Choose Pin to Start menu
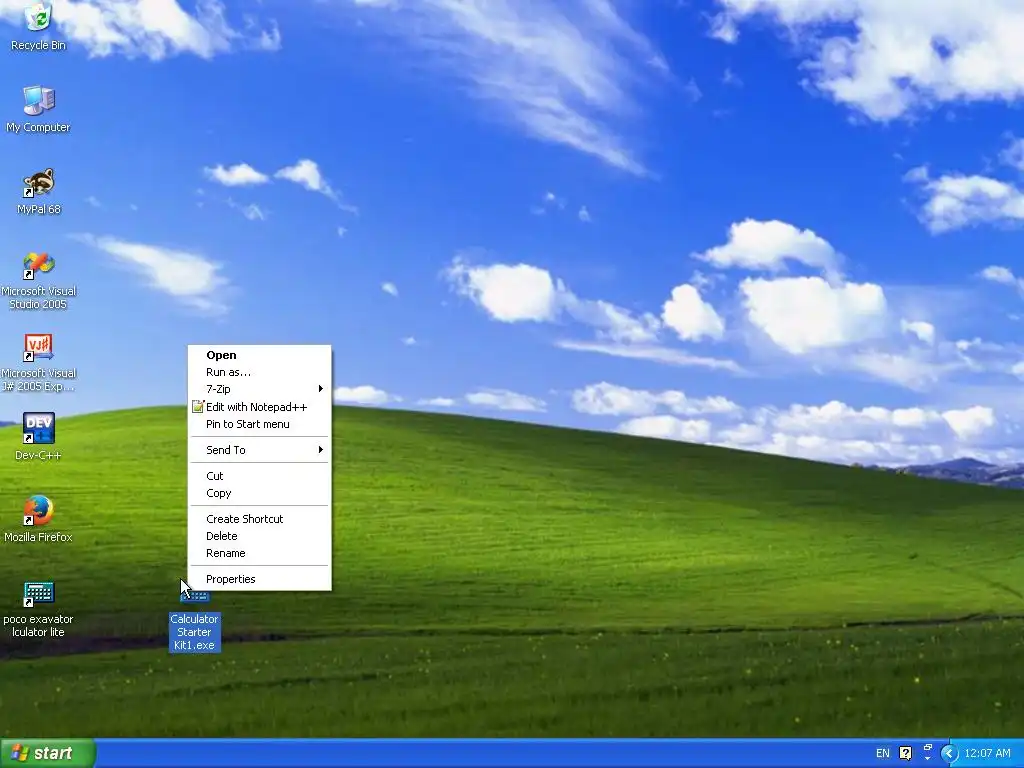 [259, 424]
